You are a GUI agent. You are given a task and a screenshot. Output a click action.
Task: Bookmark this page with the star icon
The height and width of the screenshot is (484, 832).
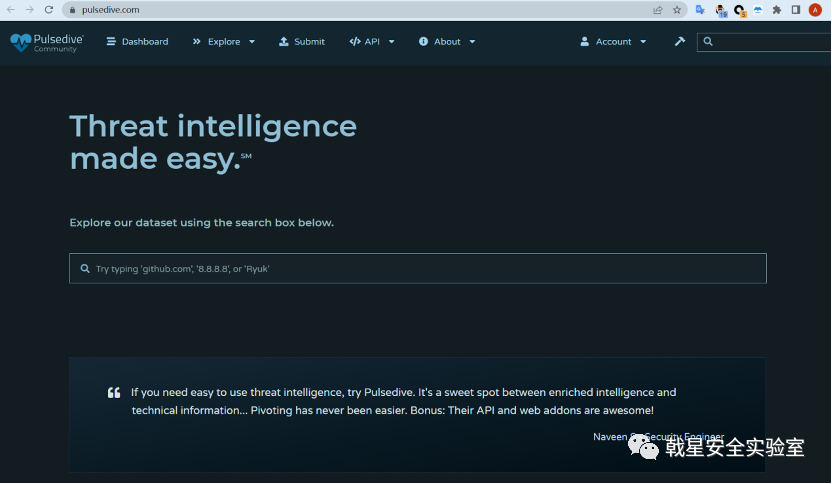point(677,10)
